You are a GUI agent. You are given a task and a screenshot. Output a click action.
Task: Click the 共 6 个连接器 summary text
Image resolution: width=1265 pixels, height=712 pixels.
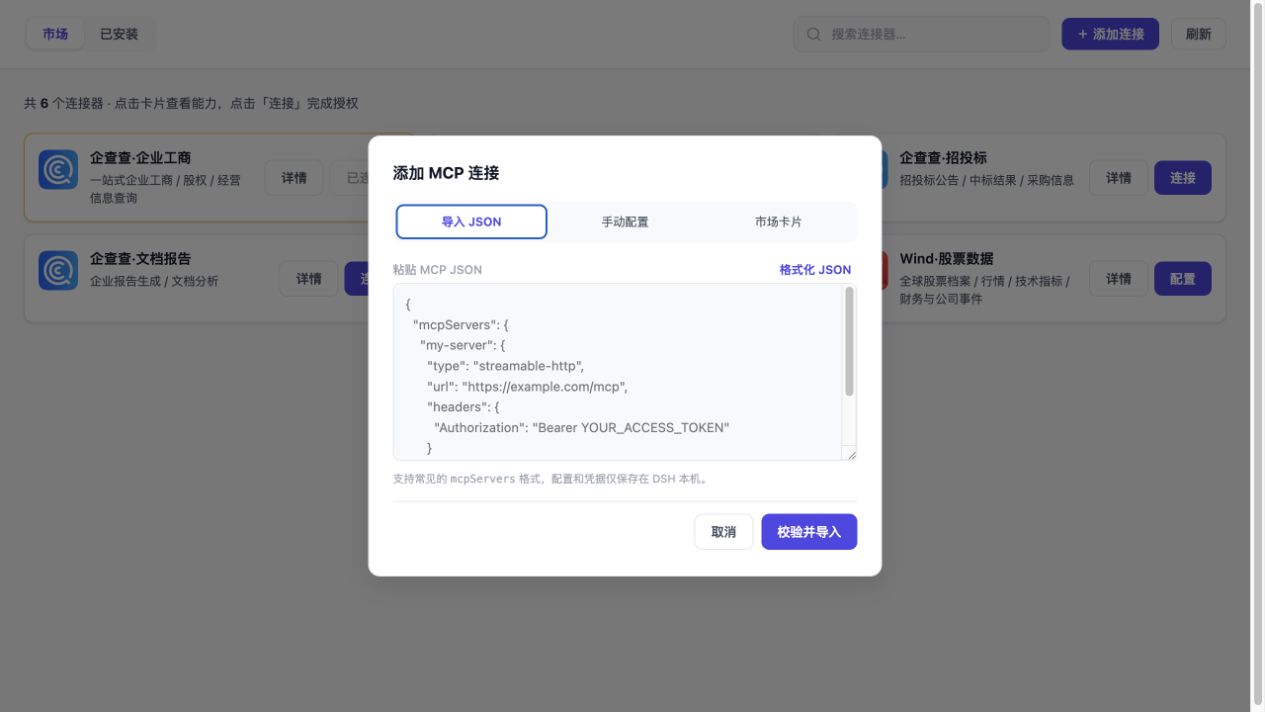tap(191, 103)
